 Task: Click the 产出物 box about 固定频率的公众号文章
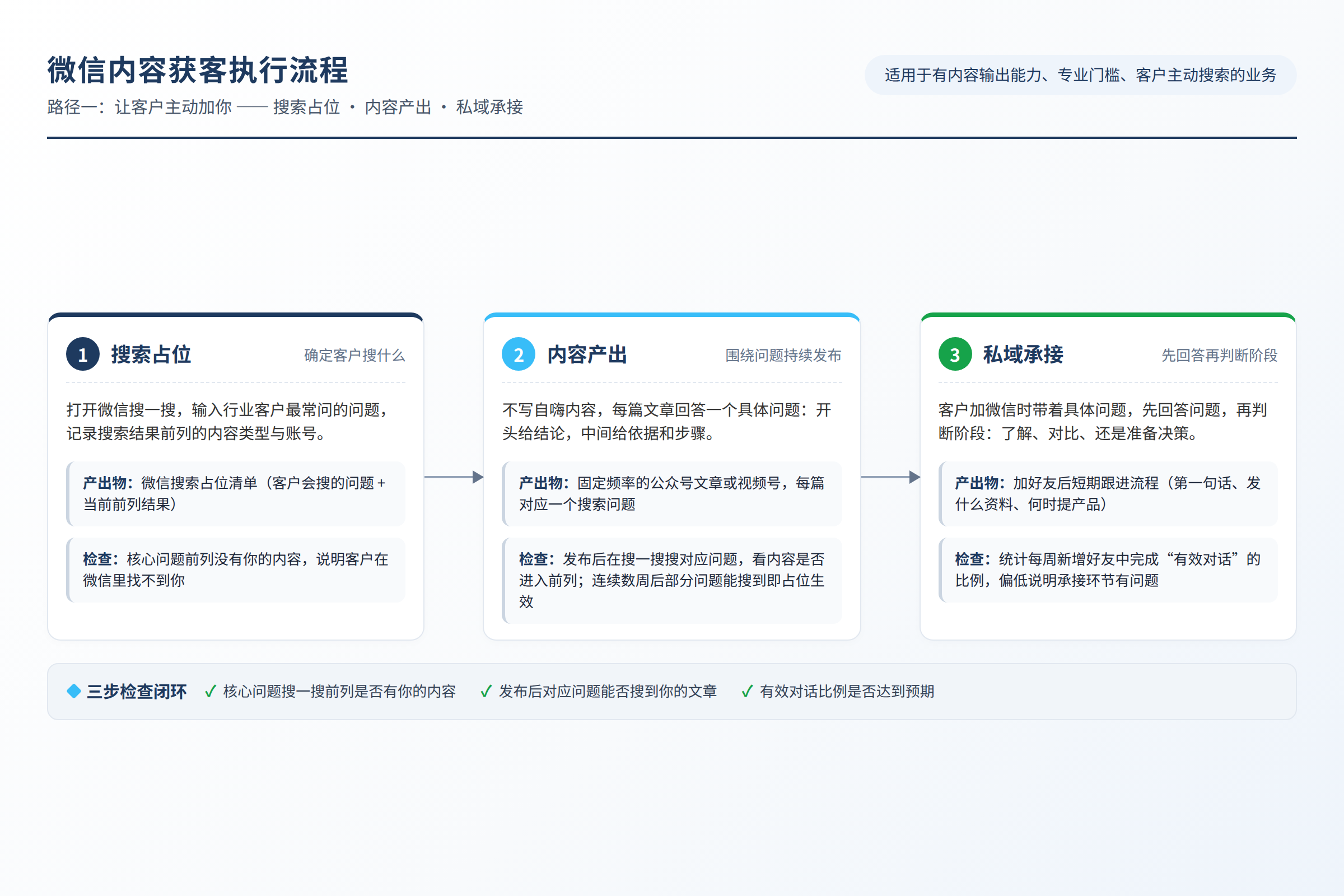click(671, 494)
